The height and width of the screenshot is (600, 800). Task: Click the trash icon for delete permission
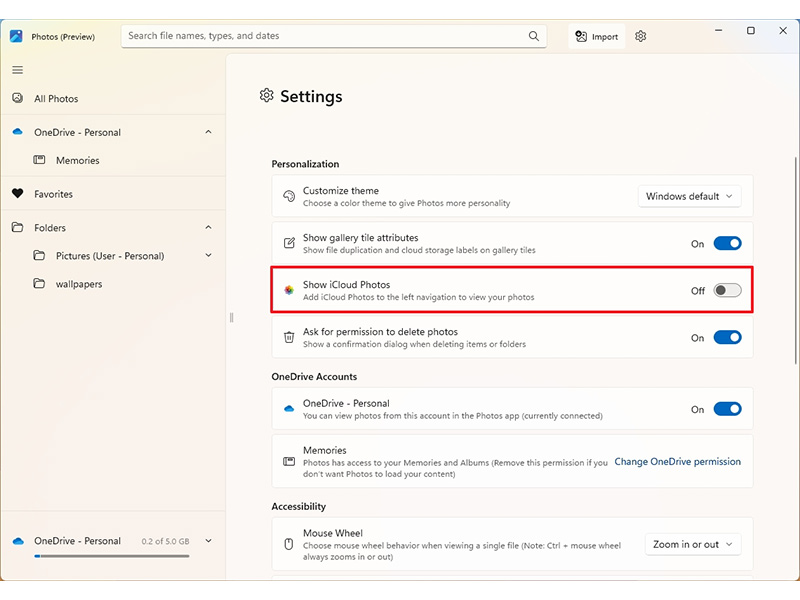pyautogui.click(x=289, y=337)
